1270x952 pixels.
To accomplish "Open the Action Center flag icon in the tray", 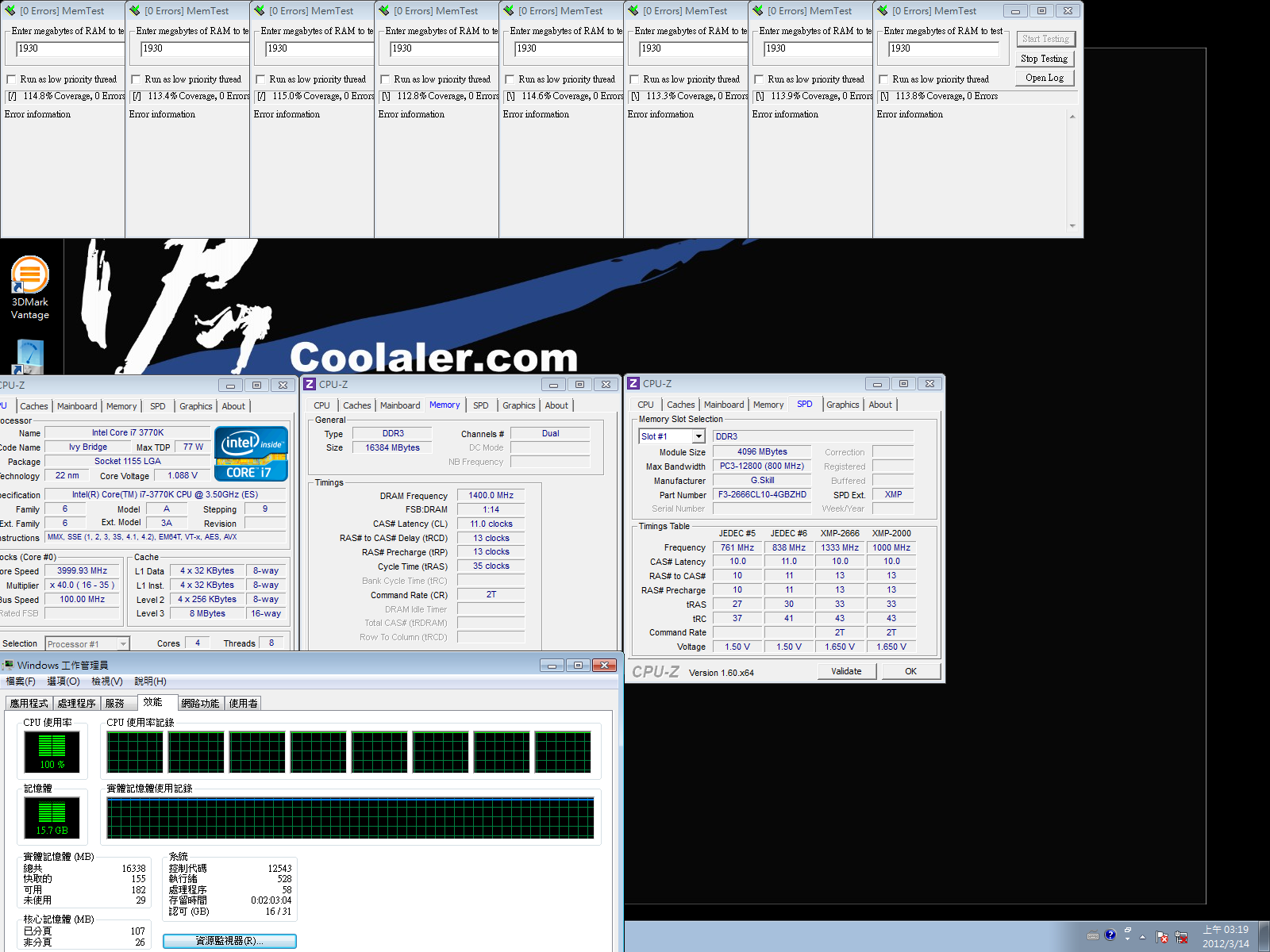I will tap(1162, 937).
